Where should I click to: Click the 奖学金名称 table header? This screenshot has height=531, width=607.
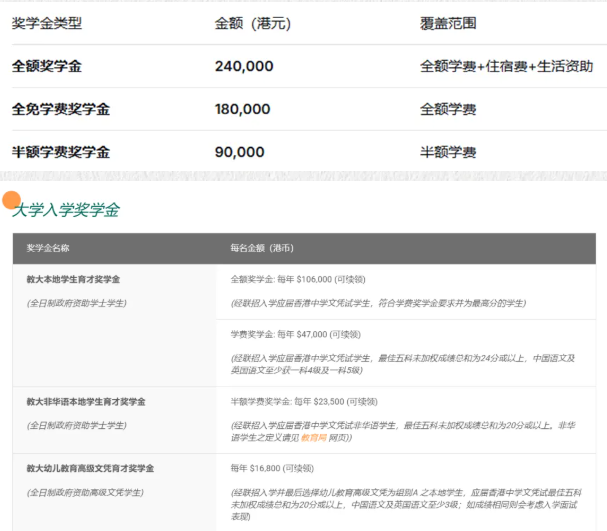point(48,248)
